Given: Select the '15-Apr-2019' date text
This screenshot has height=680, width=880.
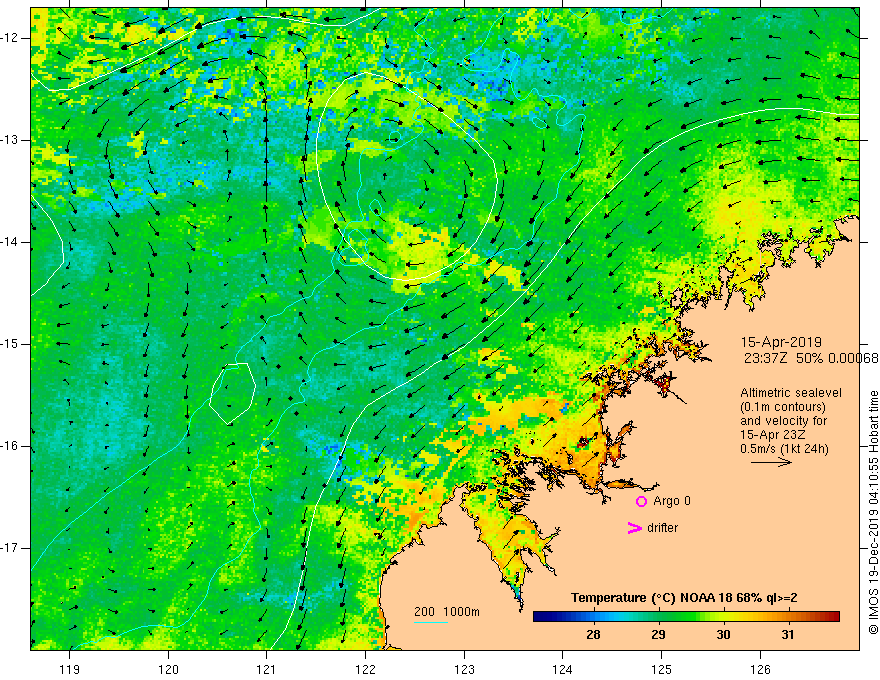Looking at the screenshot, I should click(x=781, y=342).
